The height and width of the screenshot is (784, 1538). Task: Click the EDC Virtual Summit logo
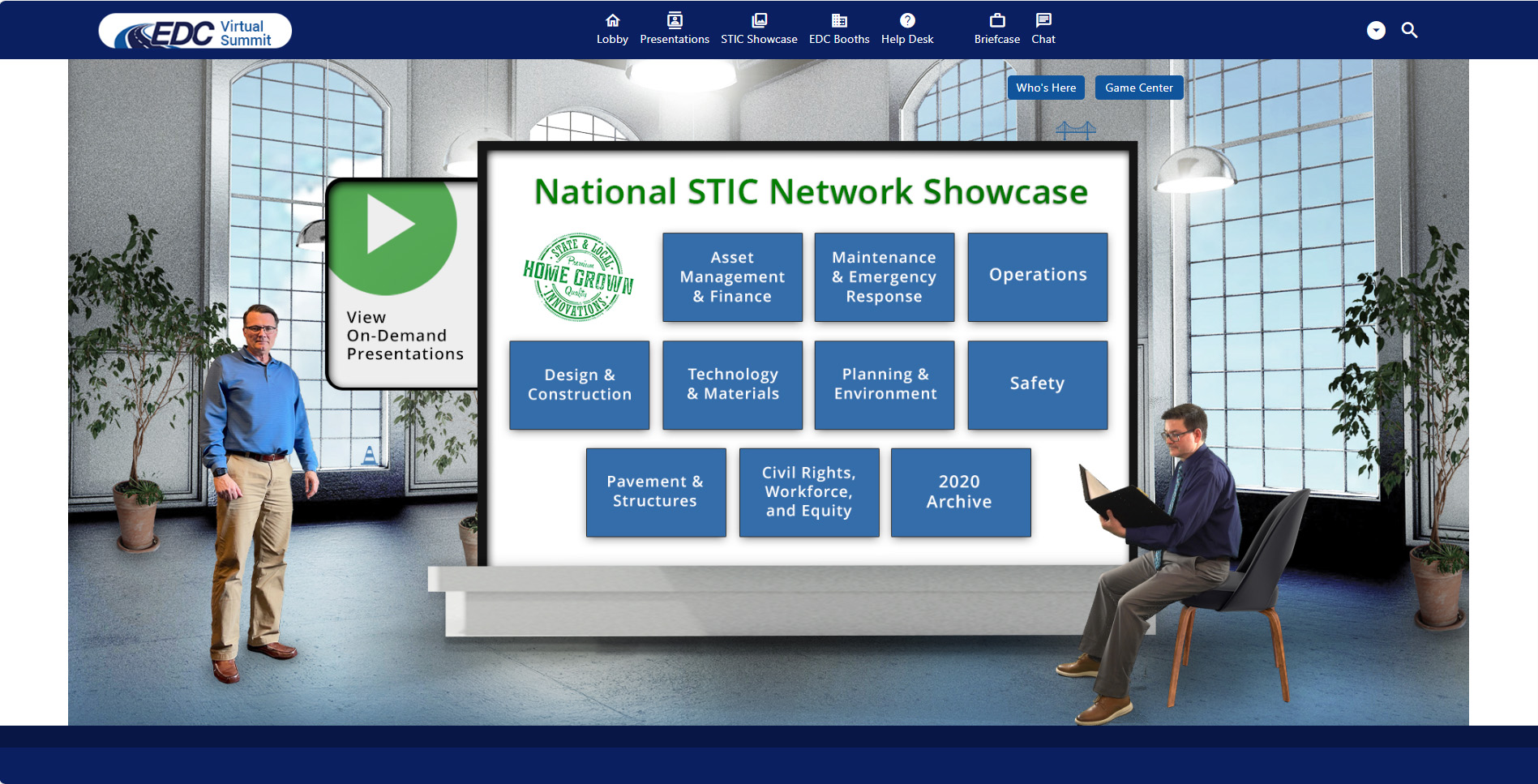click(195, 31)
